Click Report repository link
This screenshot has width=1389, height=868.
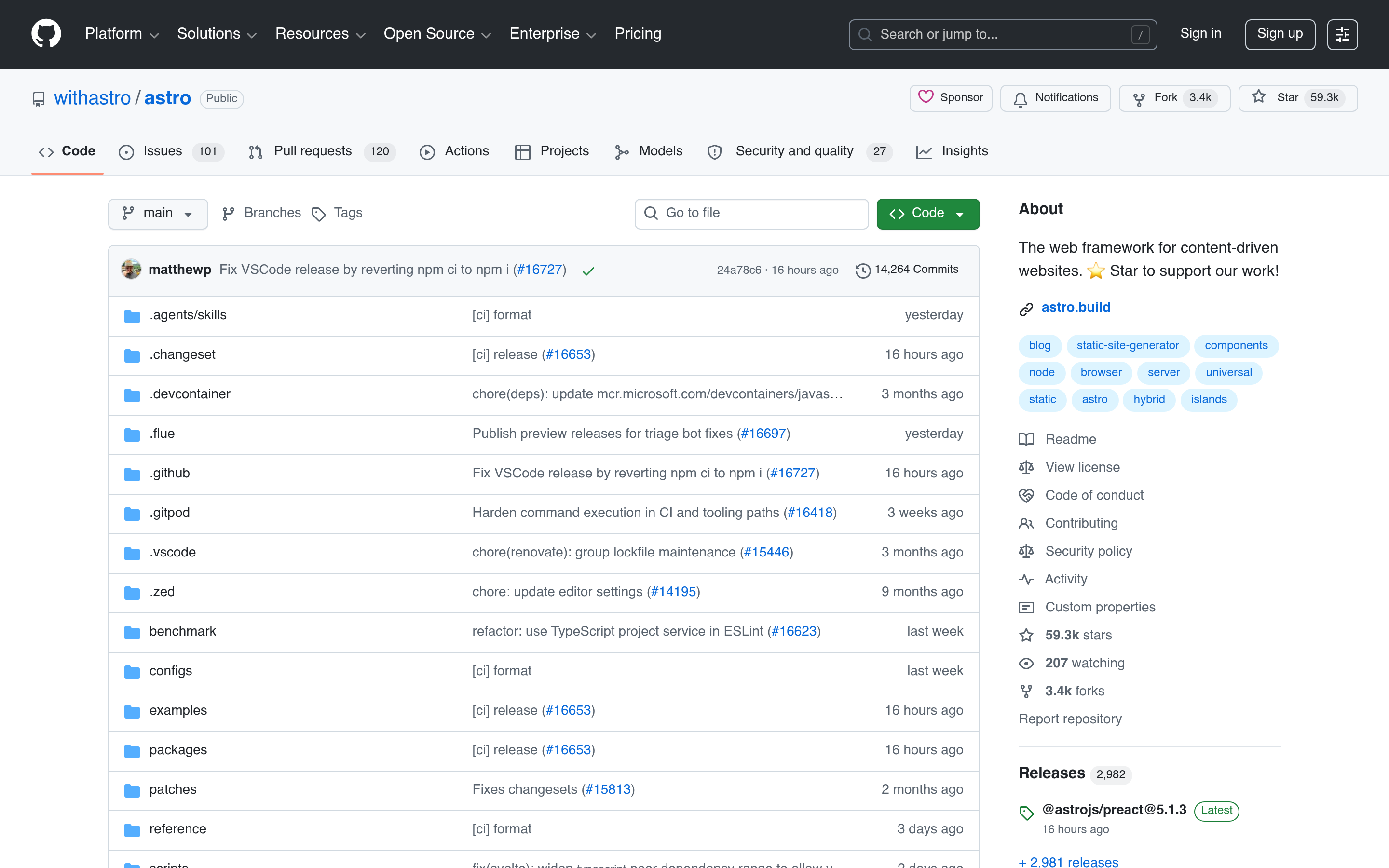(x=1070, y=719)
